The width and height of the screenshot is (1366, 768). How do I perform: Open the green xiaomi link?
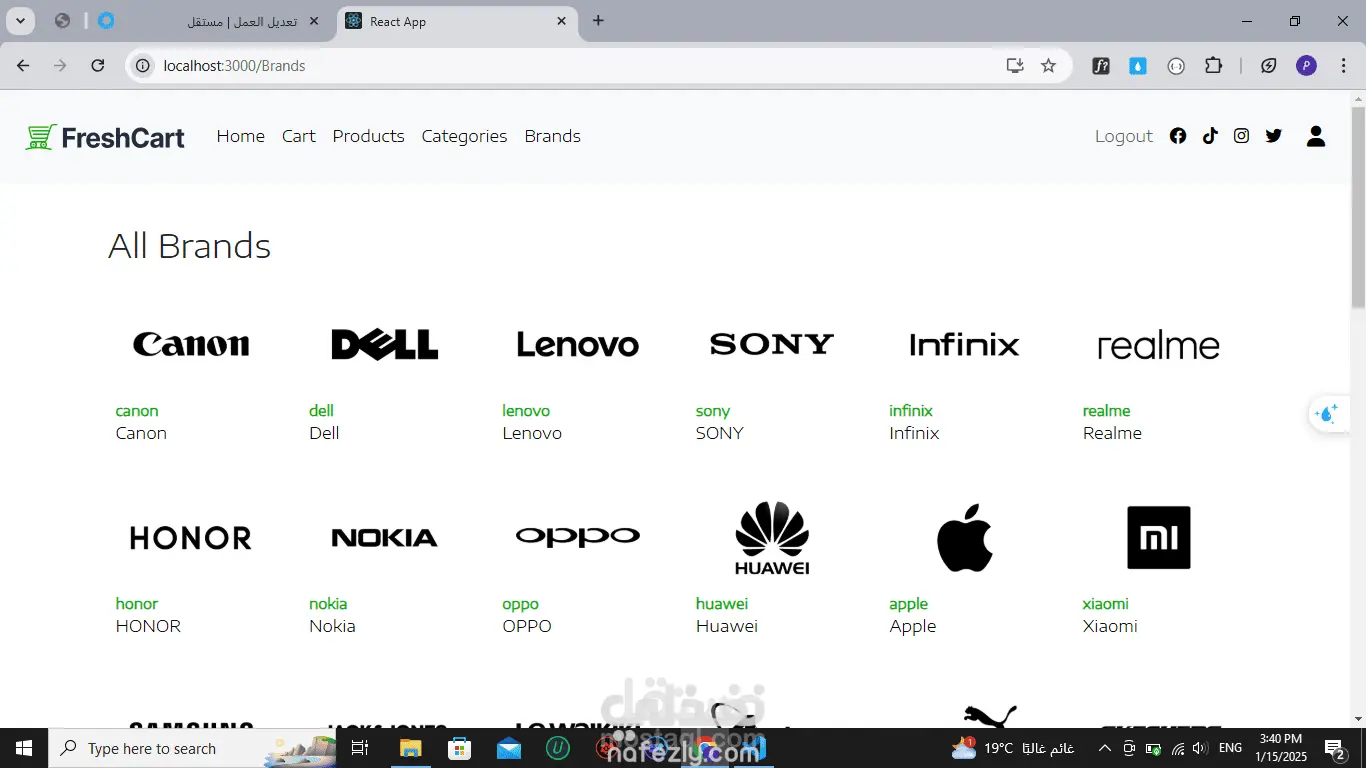[1106, 604]
